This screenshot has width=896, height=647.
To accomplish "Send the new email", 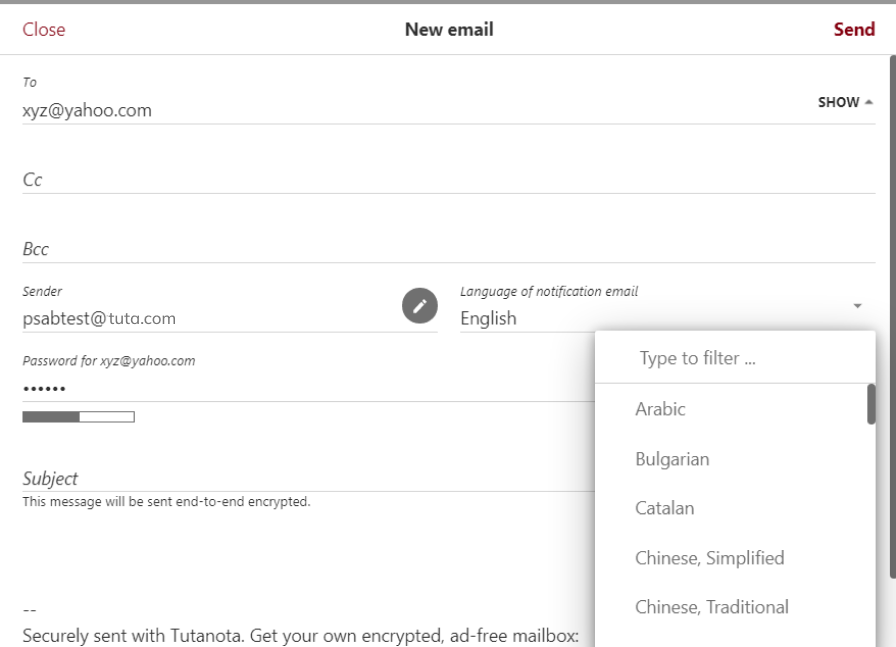I will [854, 30].
